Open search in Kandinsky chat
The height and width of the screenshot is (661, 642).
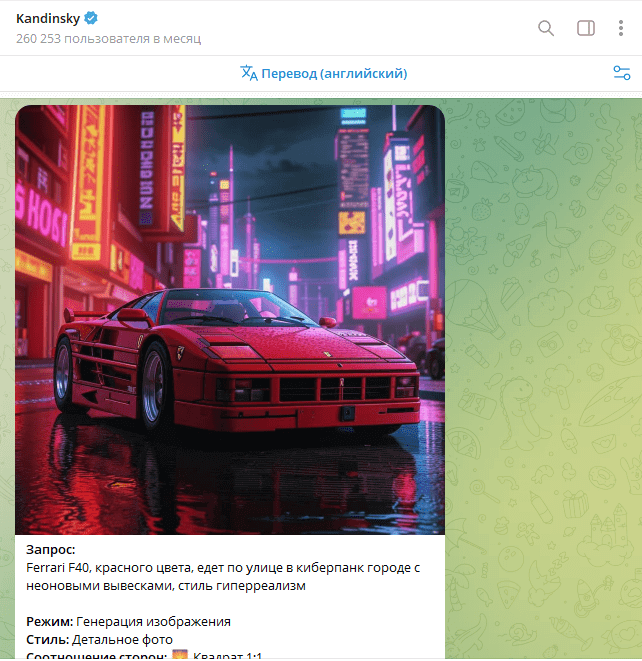click(x=546, y=28)
